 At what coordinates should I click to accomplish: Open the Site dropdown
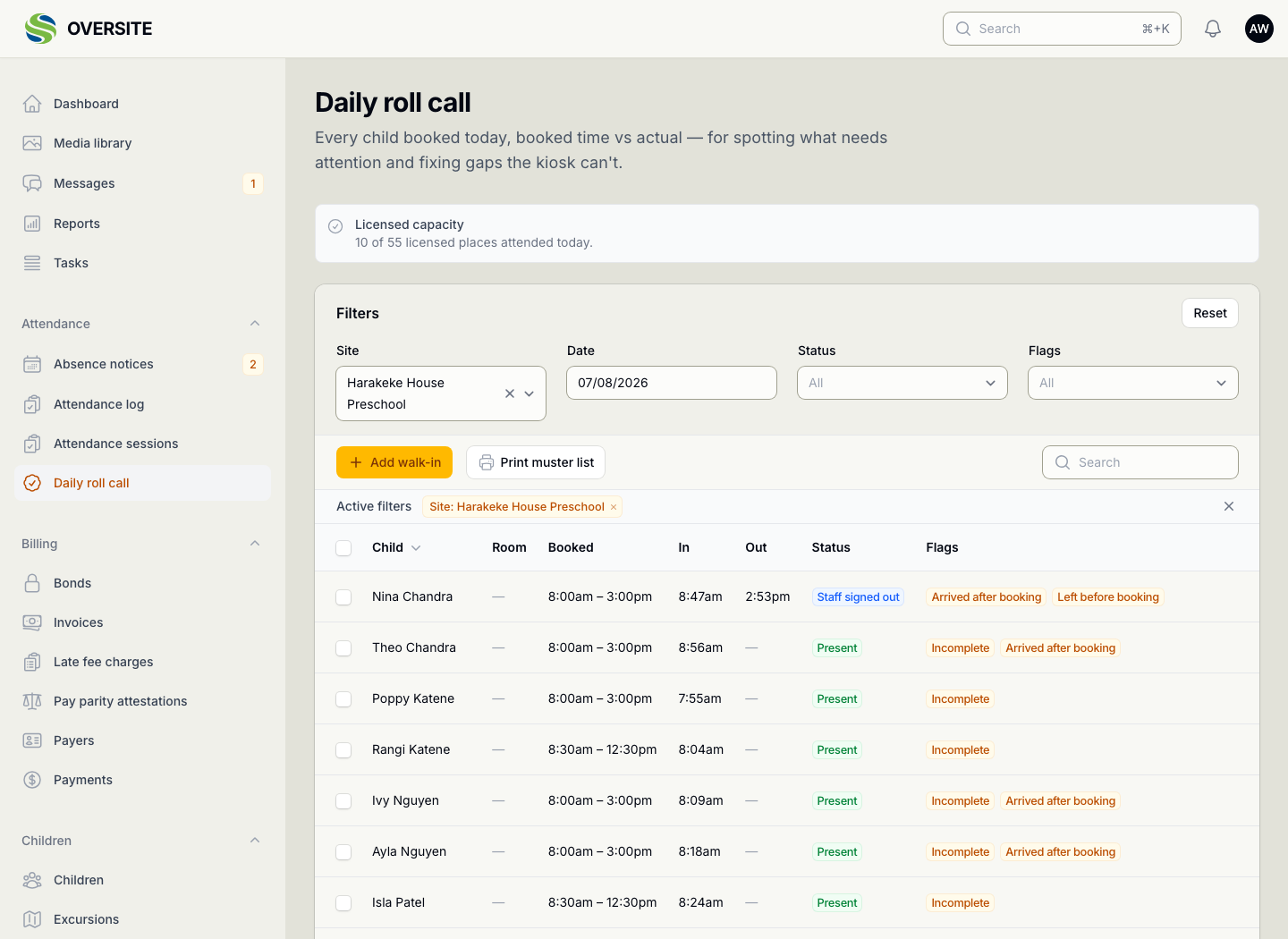[441, 393]
